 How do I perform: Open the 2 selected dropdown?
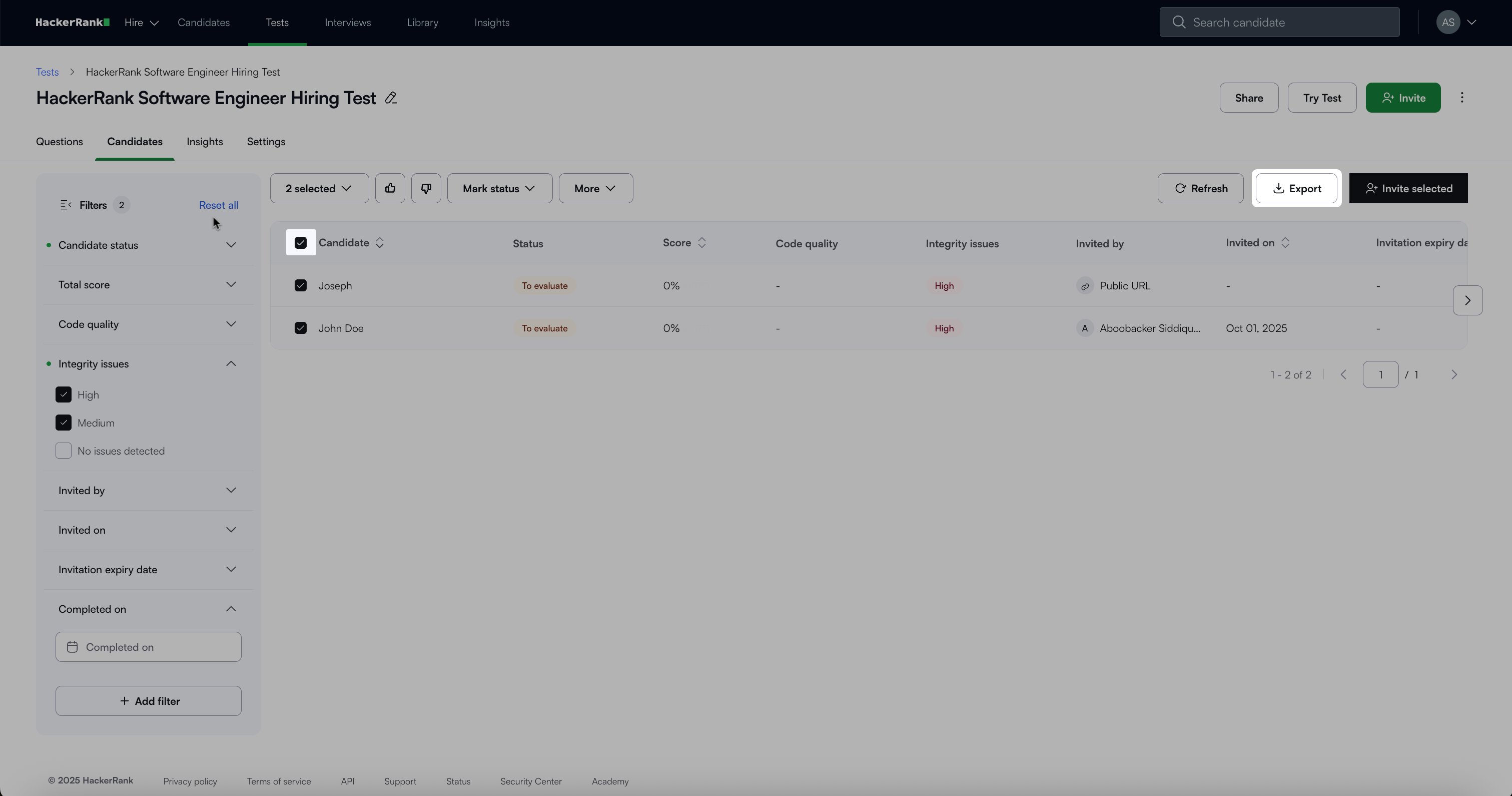tap(319, 188)
